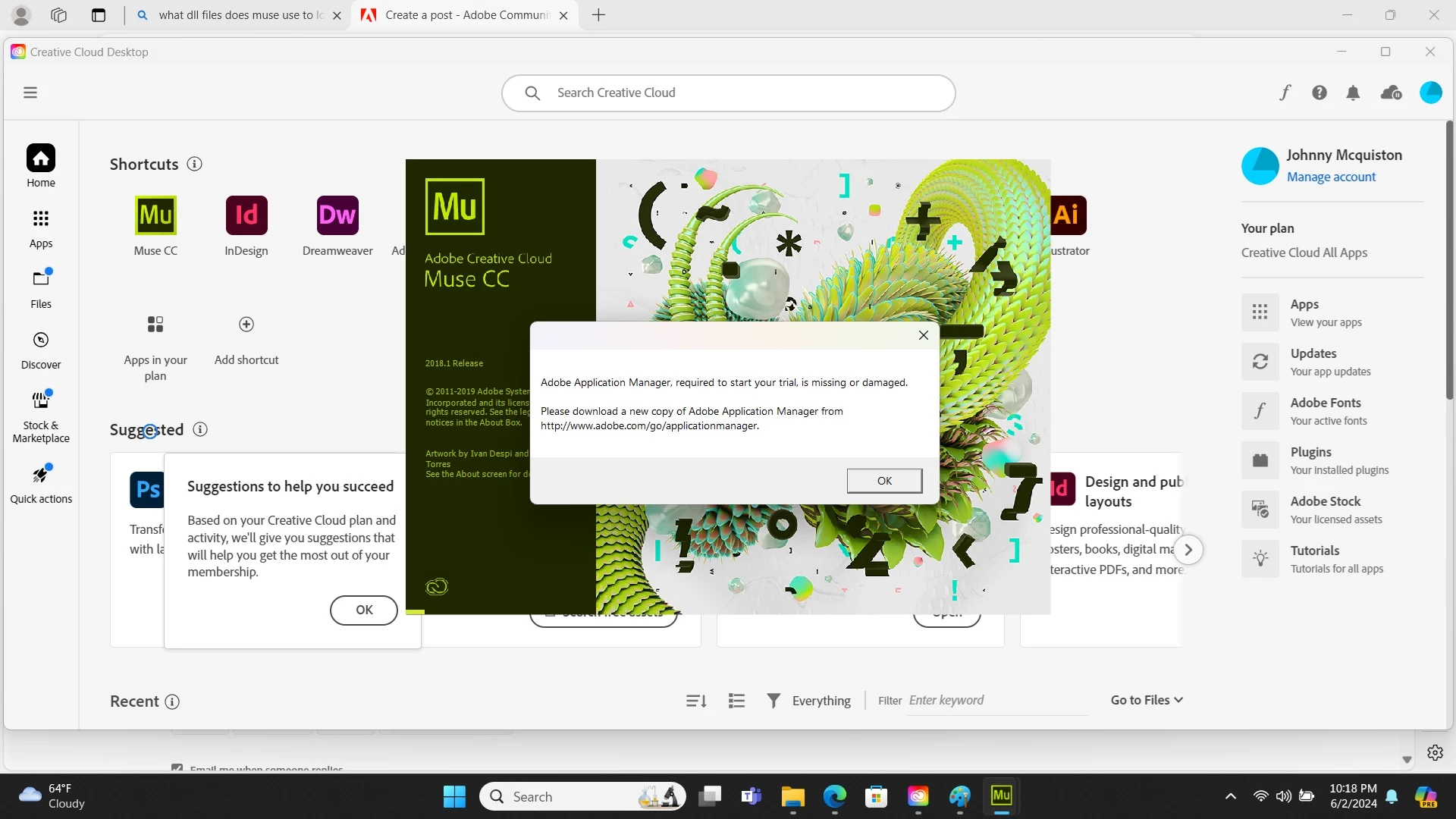Switch to the Create a post browser tab
Screen dimensions: 1456x819
click(465, 15)
